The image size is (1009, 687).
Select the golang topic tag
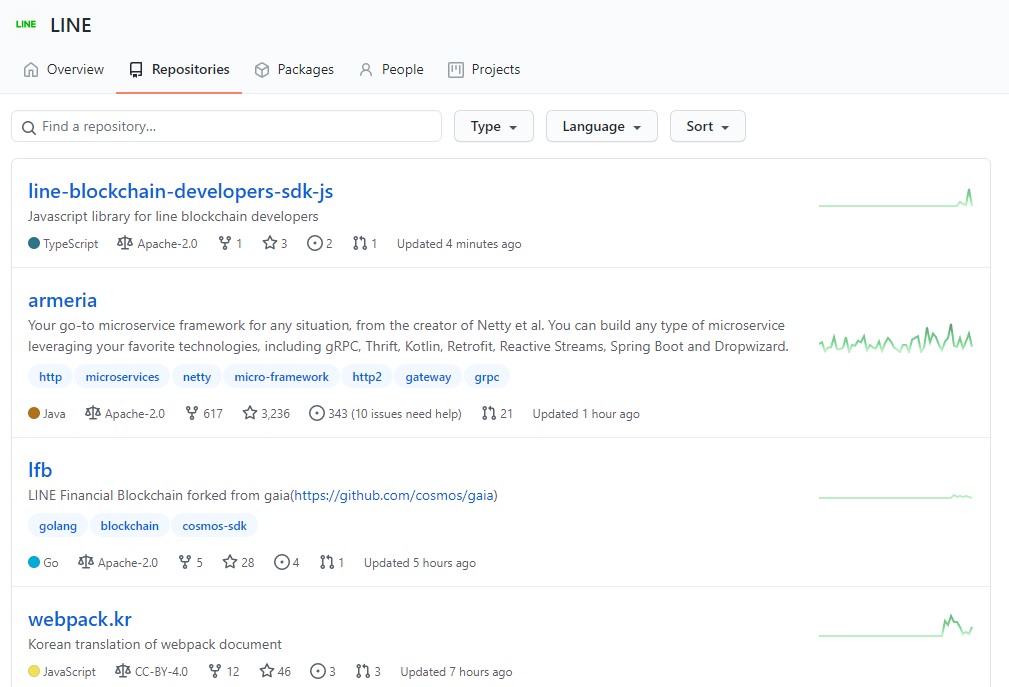(58, 526)
